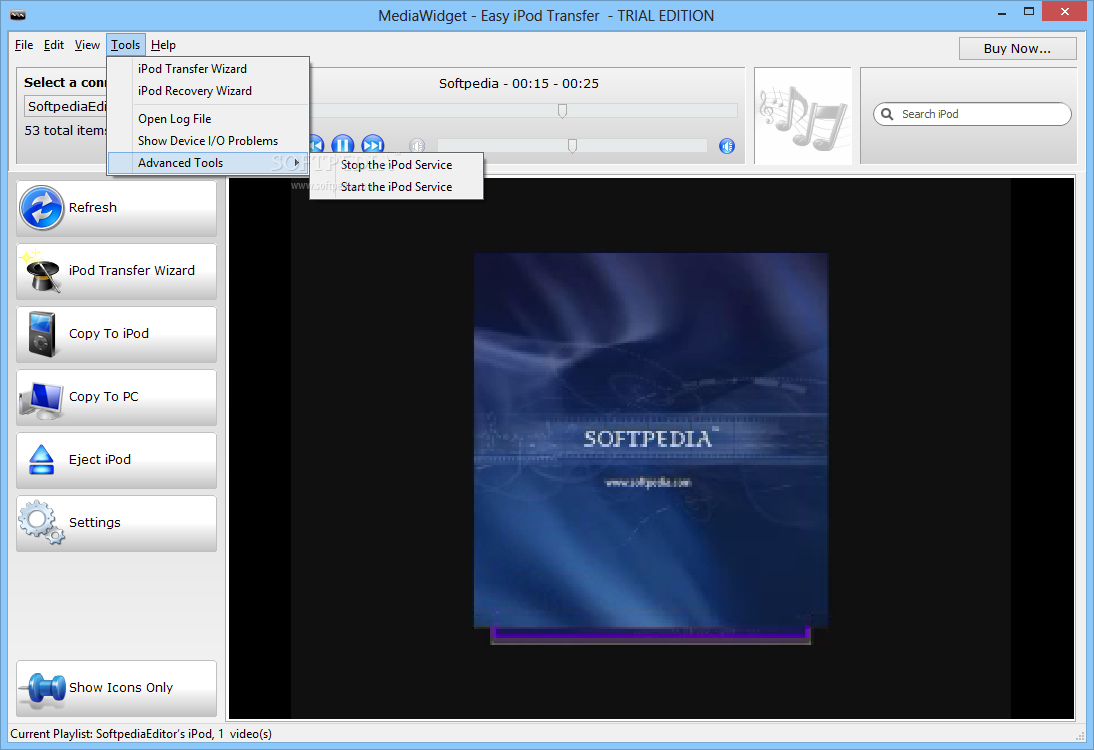This screenshot has width=1094, height=750.
Task: Choose Stop the iPod Service
Action: [x=396, y=165]
